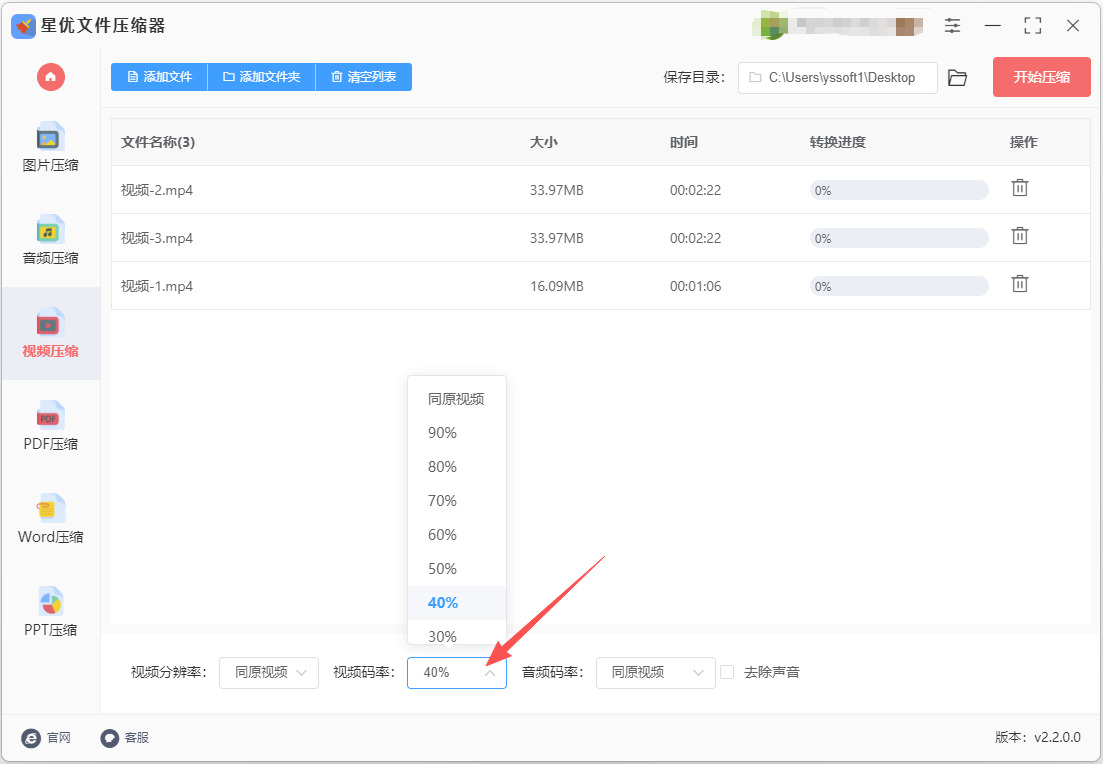Screen dimensions: 1103x764
Task: Select file name 视频-3.mp4
Action: click(x=157, y=238)
